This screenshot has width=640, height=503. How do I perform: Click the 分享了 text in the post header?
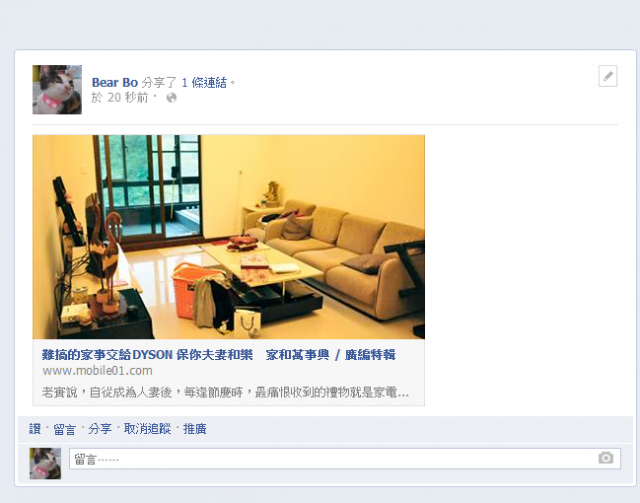[159, 82]
